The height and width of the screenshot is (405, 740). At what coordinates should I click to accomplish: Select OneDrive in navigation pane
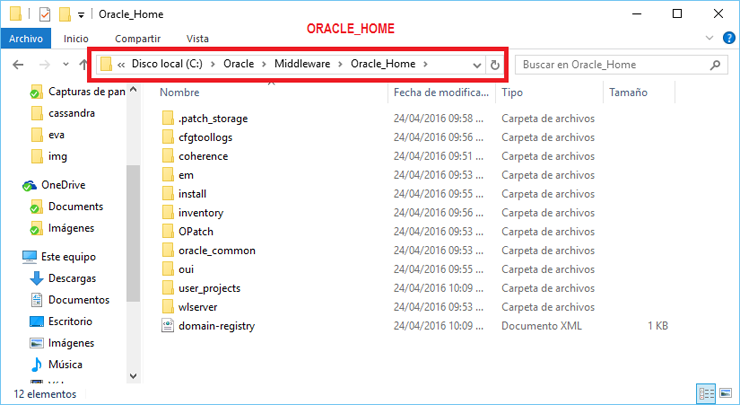click(x=63, y=185)
